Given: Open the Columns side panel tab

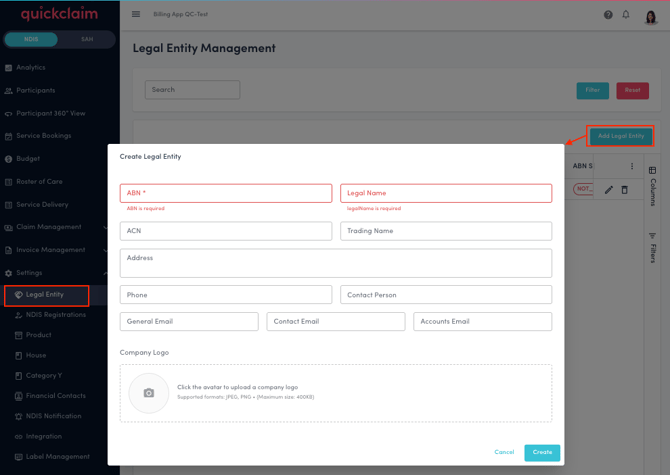Looking at the screenshot, I should click(653, 187).
